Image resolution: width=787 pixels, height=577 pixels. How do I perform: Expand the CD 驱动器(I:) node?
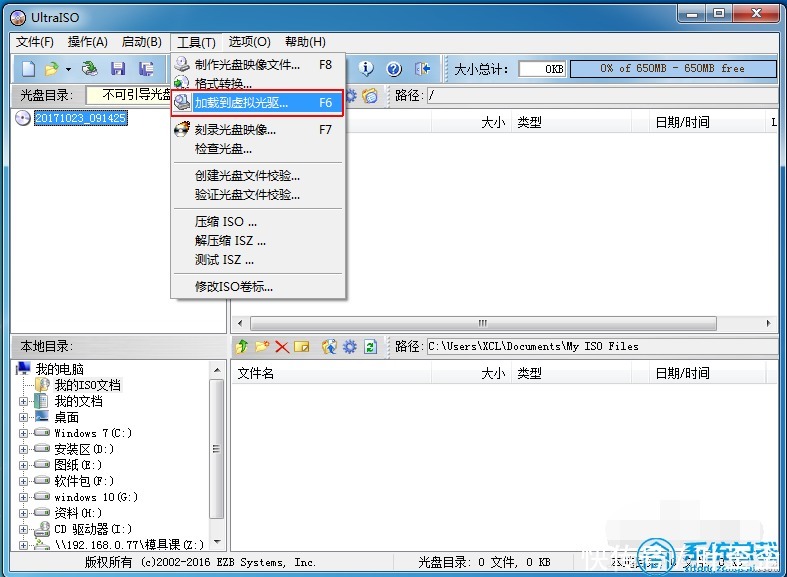23,529
